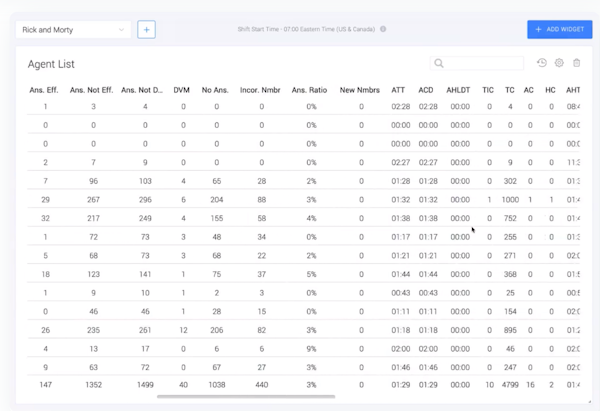The height and width of the screenshot is (411, 600).
Task: Sort by No Ans. column header
Action: 216,90
